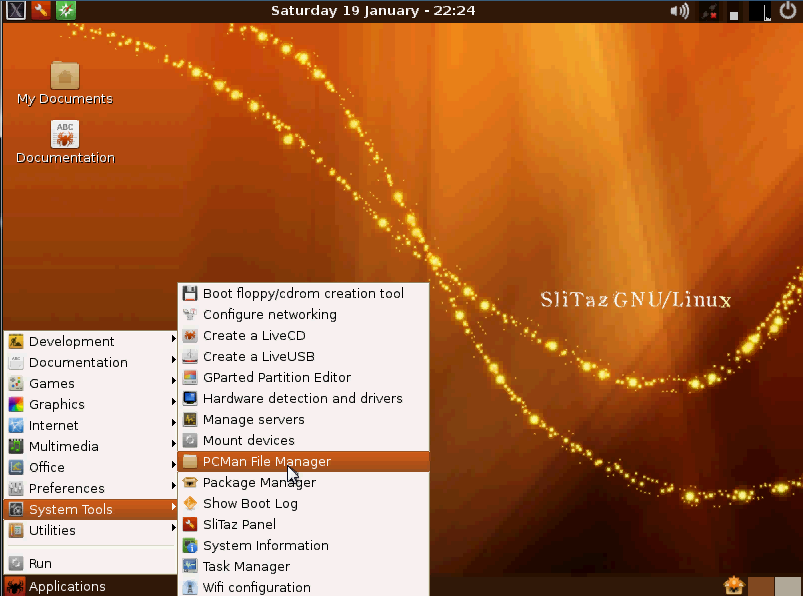Click the Task Manager icon

point(190,566)
